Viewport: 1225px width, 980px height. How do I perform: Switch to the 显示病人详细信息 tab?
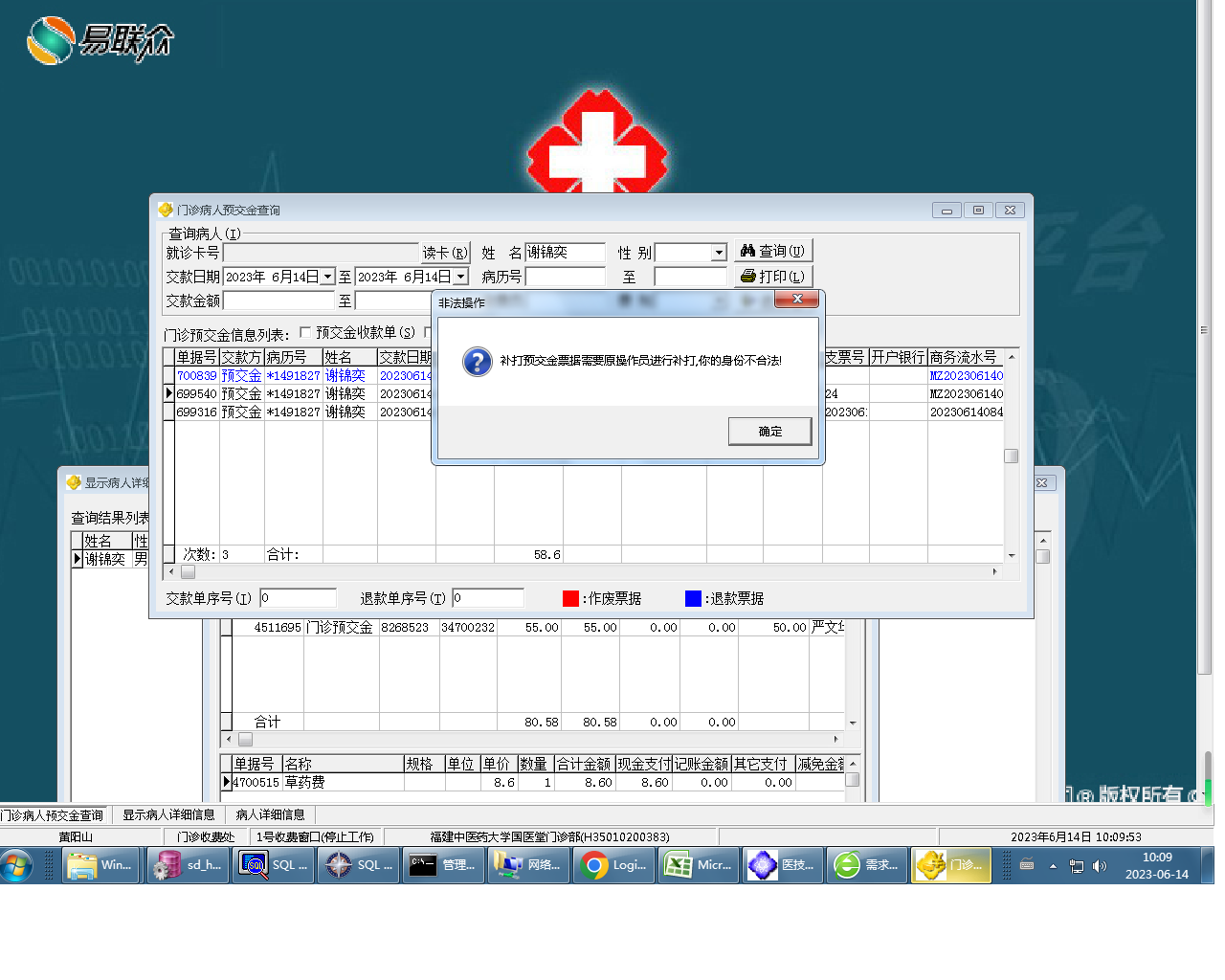[x=168, y=815]
